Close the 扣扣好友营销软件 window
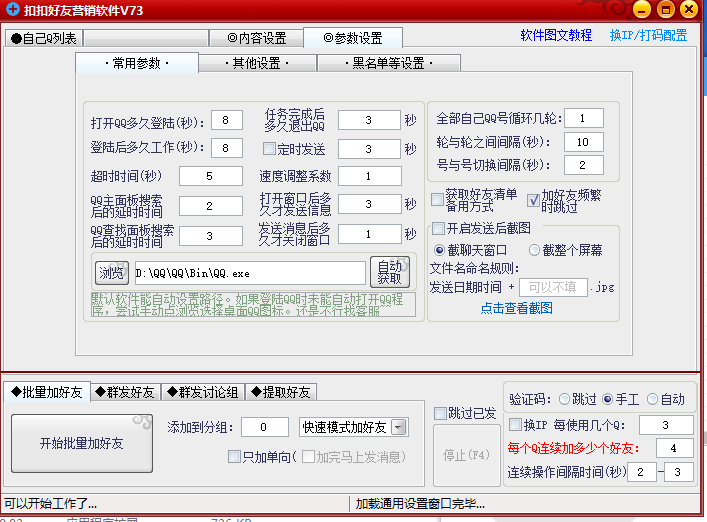The width and height of the screenshot is (707, 522). [689, 9]
